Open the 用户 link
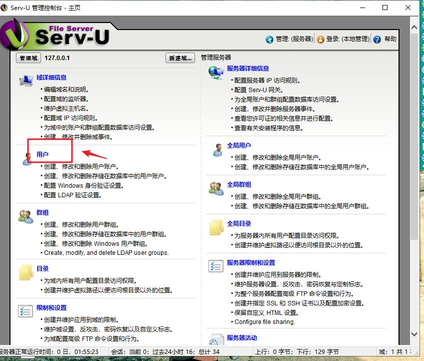Screen dimensions: 424x361 42,154
